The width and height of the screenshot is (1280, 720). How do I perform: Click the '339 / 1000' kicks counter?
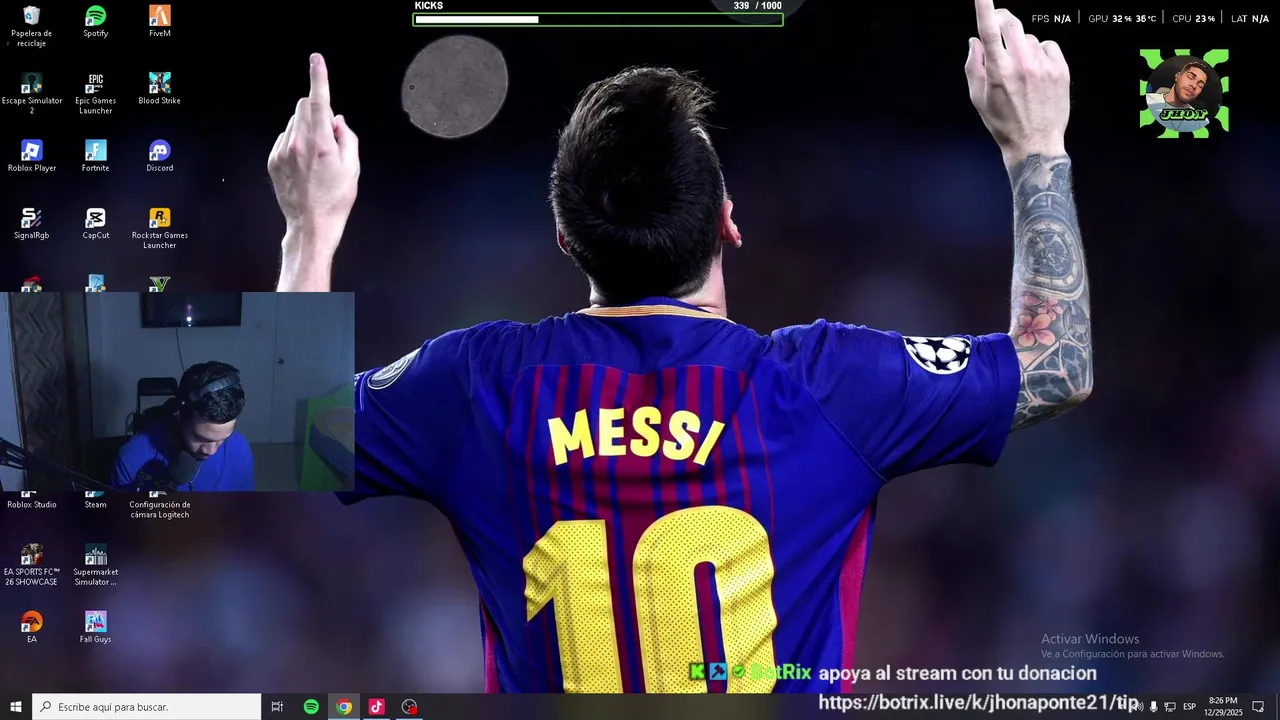pos(757,6)
